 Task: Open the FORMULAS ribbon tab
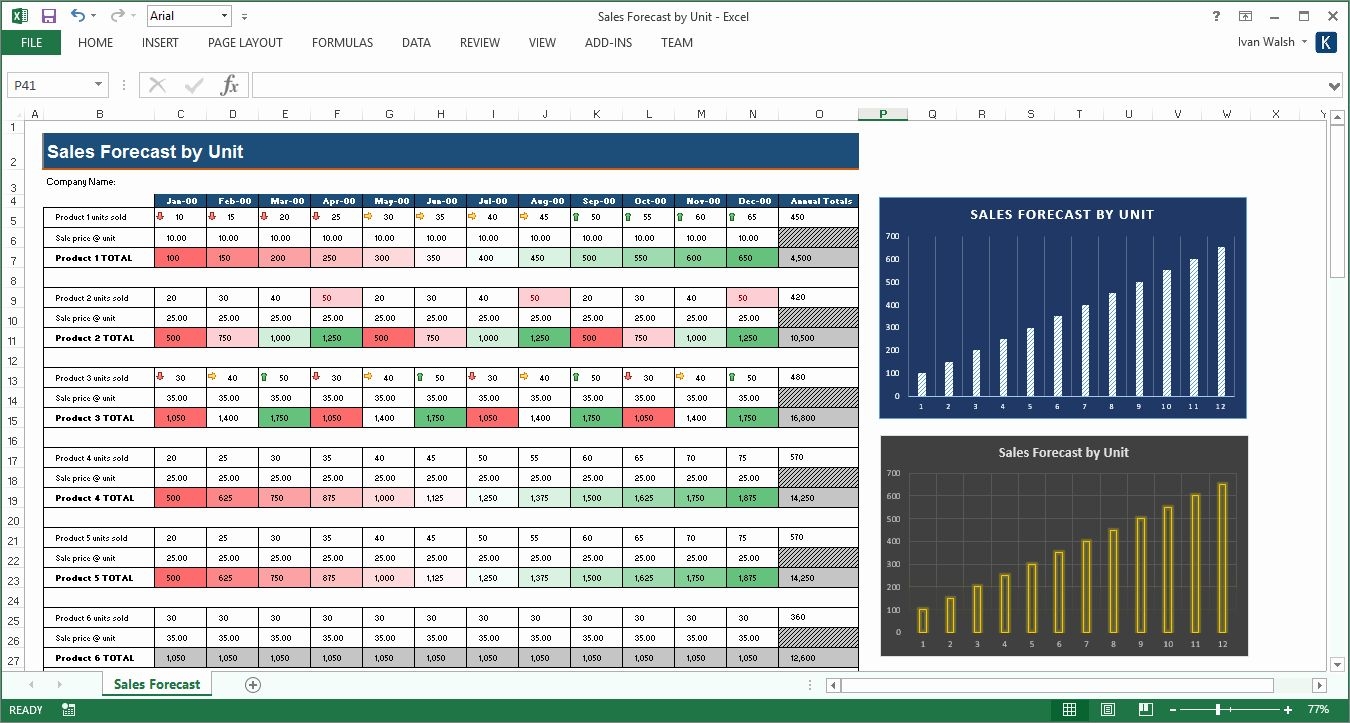coord(342,43)
